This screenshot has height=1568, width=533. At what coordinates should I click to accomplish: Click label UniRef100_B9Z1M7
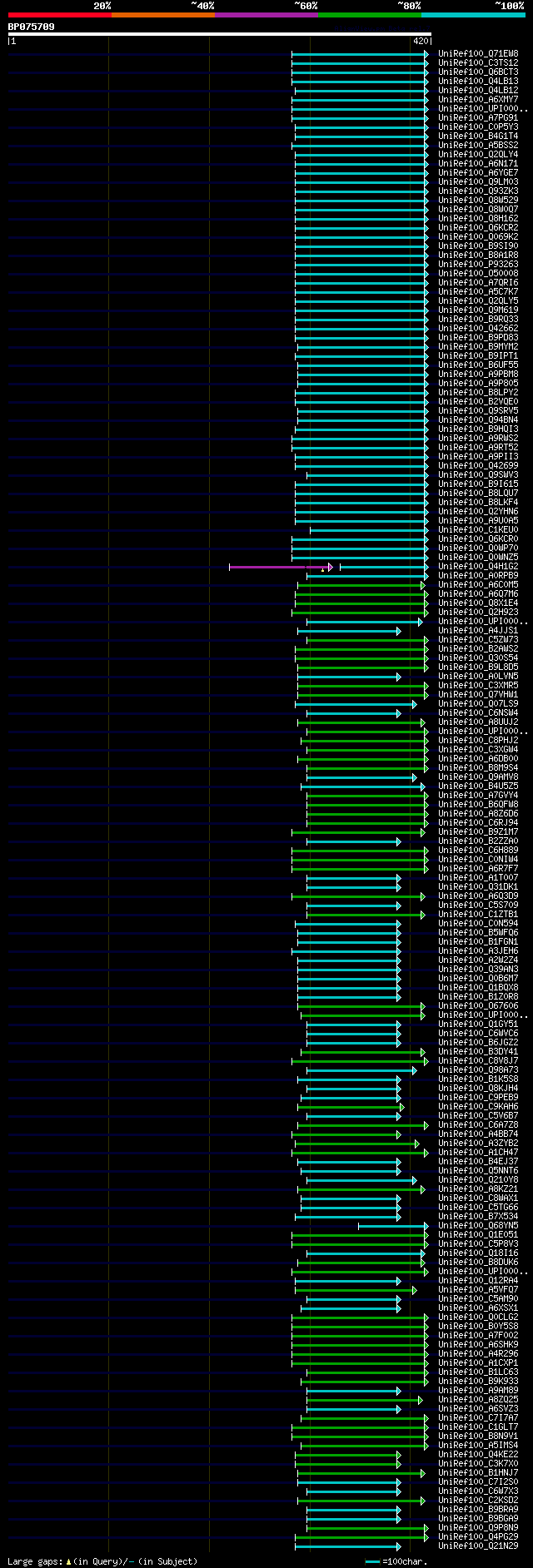pyautogui.click(x=478, y=832)
